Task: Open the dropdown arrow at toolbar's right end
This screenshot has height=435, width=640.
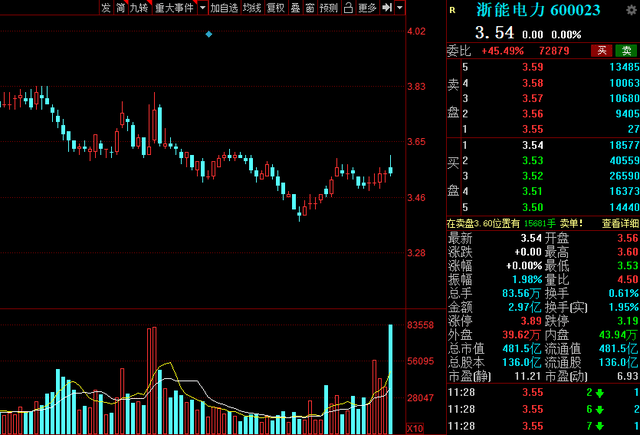Action: click(x=399, y=8)
